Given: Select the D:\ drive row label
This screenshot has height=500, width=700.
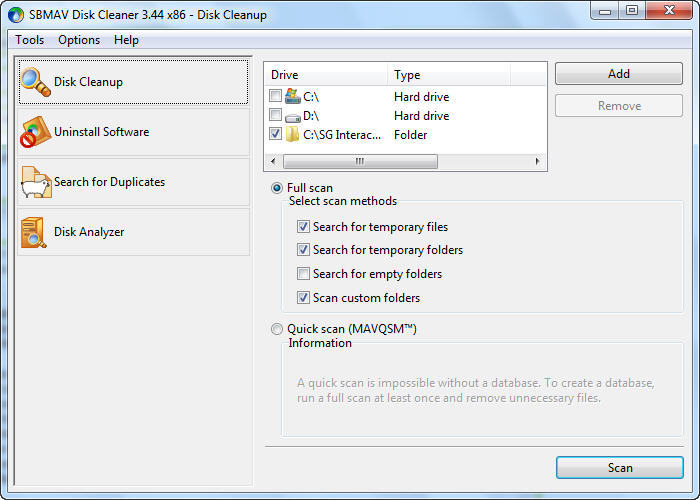Looking at the screenshot, I should click(311, 116).
